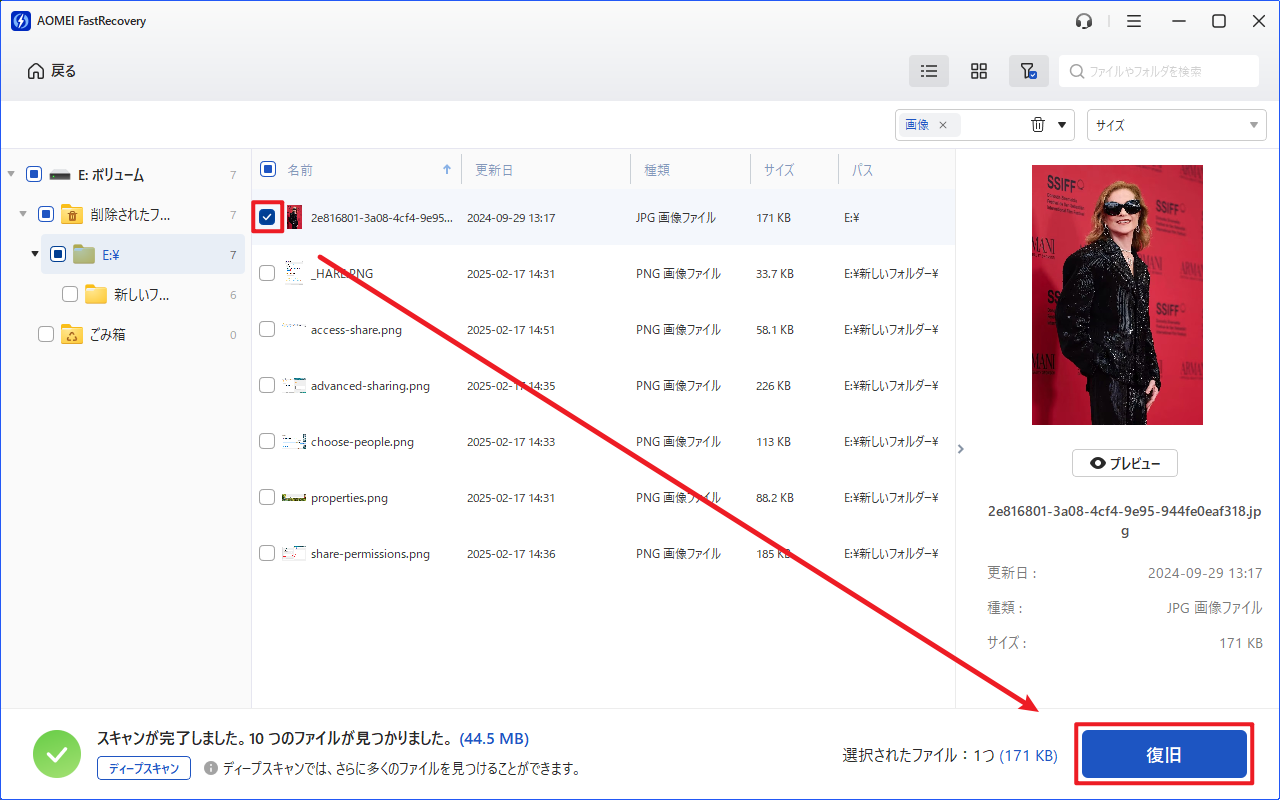Click the 33.7 KB size cell
This screenshot has height=800, width=1280.
coord(775,273)
